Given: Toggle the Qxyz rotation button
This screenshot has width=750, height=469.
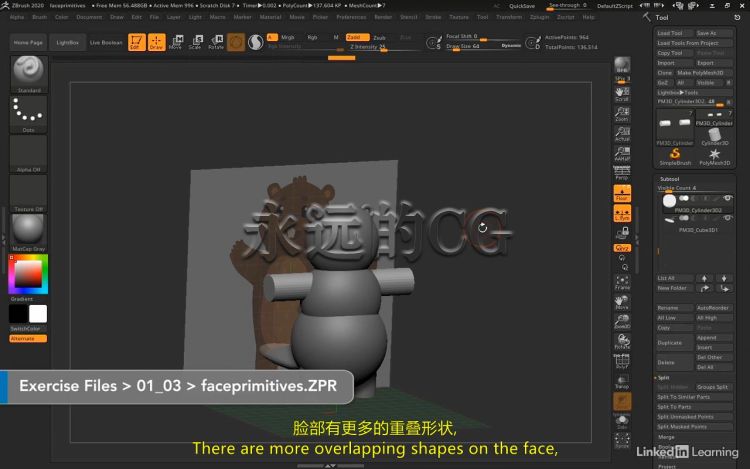Looking at the screenshot, I should coord(622,248).
